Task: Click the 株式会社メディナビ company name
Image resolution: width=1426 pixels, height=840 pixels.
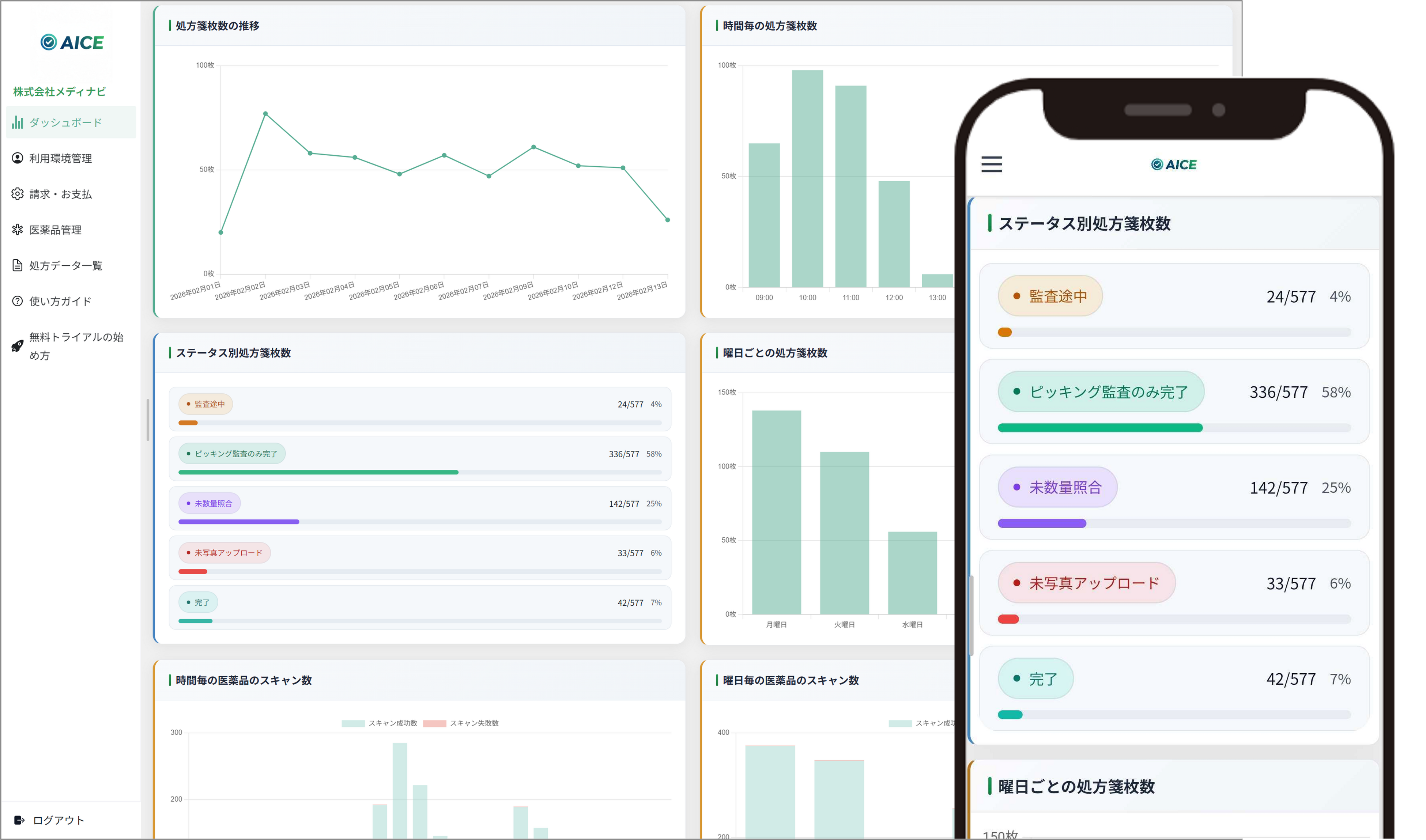Action: (x=60, y=91)
